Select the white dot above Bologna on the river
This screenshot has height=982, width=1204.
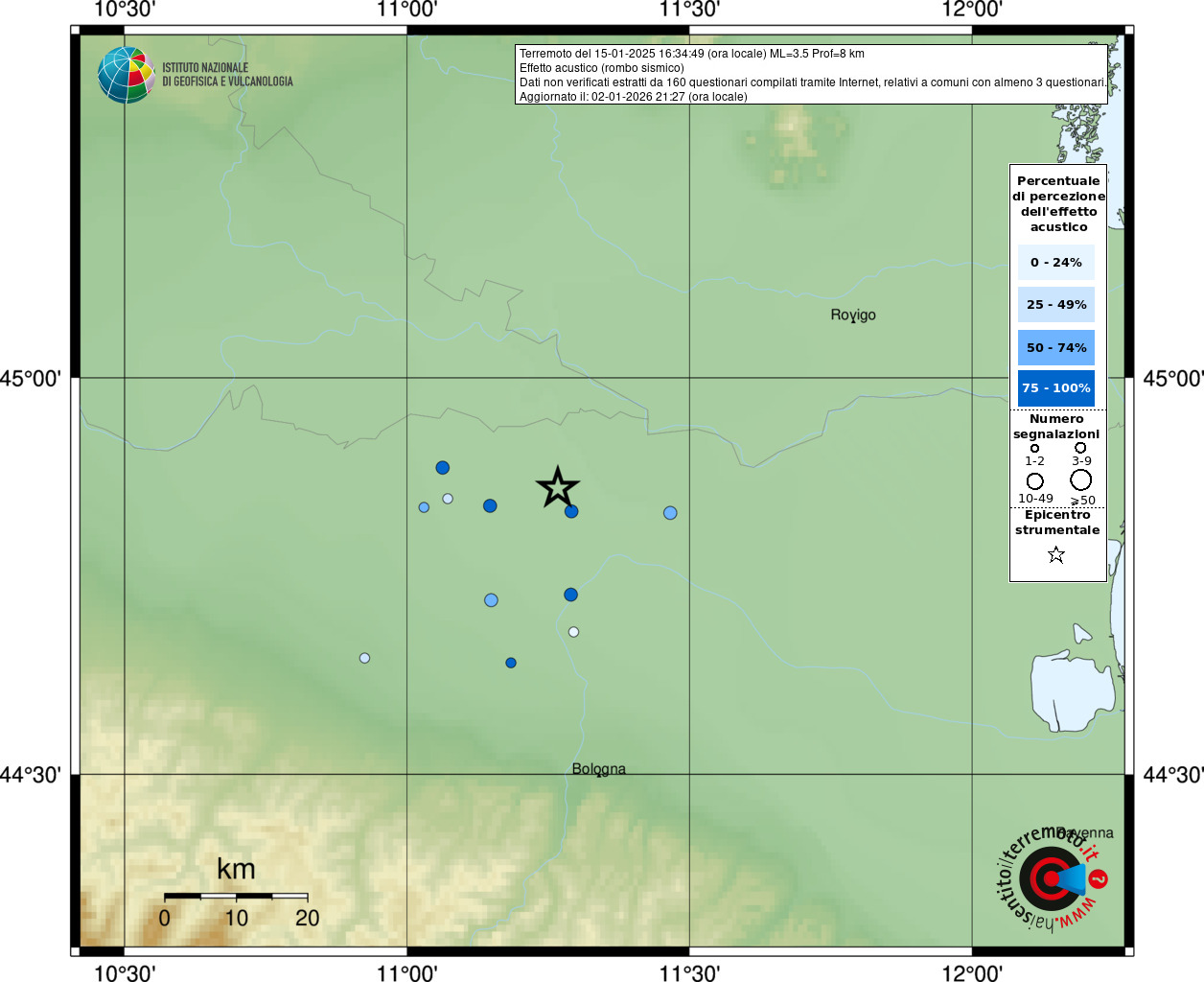(x=573, y=632)
